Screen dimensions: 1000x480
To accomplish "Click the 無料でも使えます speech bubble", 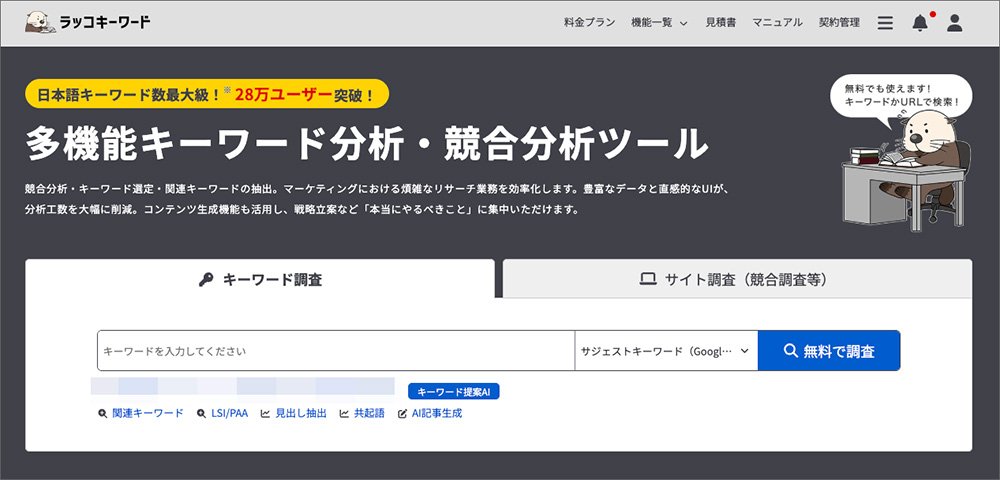I will click(x=902, y=95).
